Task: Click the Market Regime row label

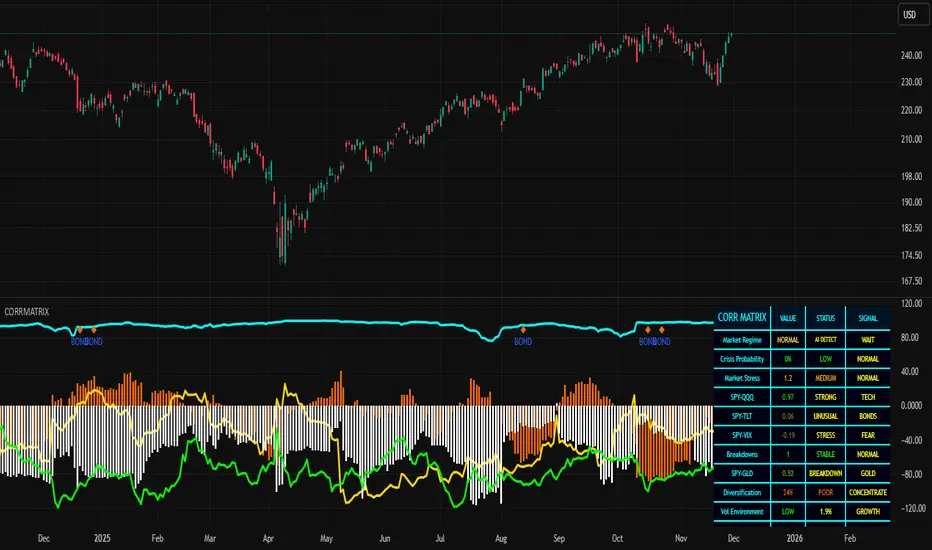Action: coord(742,340)
